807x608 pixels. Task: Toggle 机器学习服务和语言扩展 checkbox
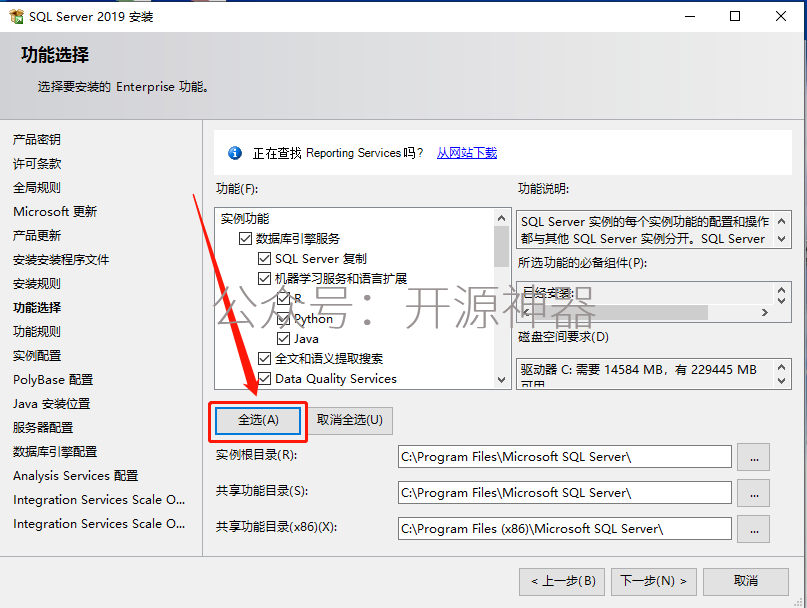coord(265,279)
